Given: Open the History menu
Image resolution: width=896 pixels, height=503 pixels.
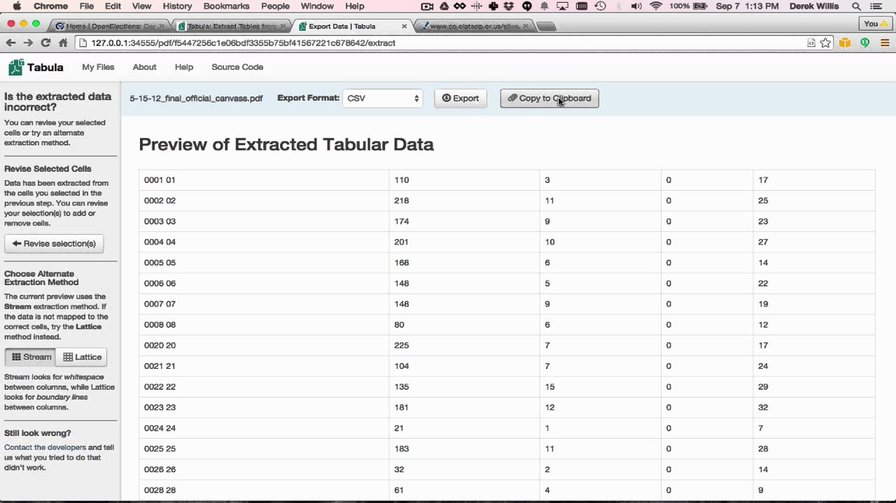Looking at the screenshot, I should point(177,6).
